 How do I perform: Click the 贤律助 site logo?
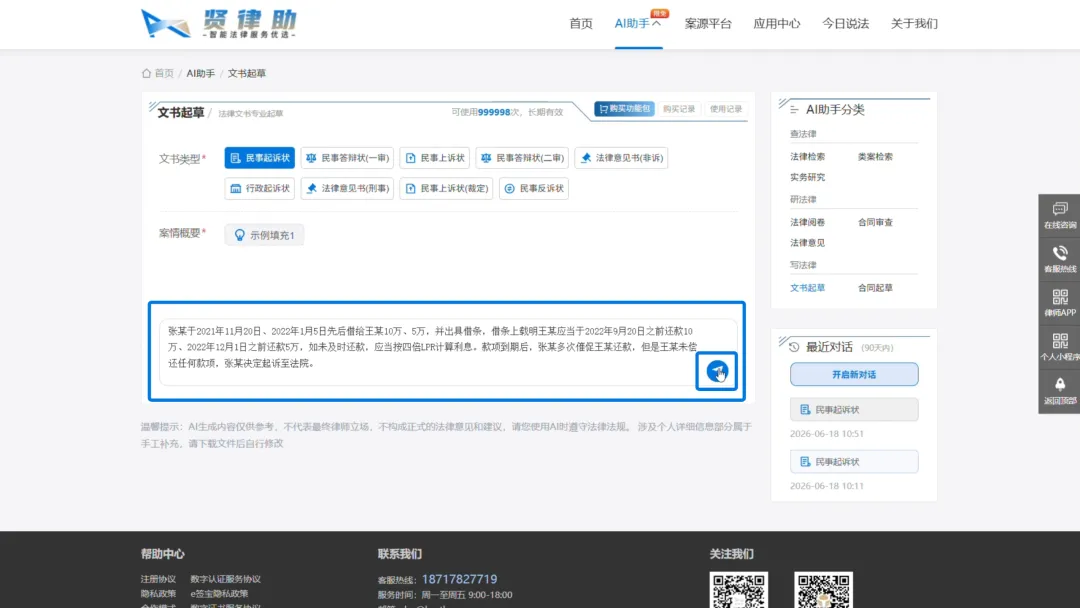pos(219,23)
